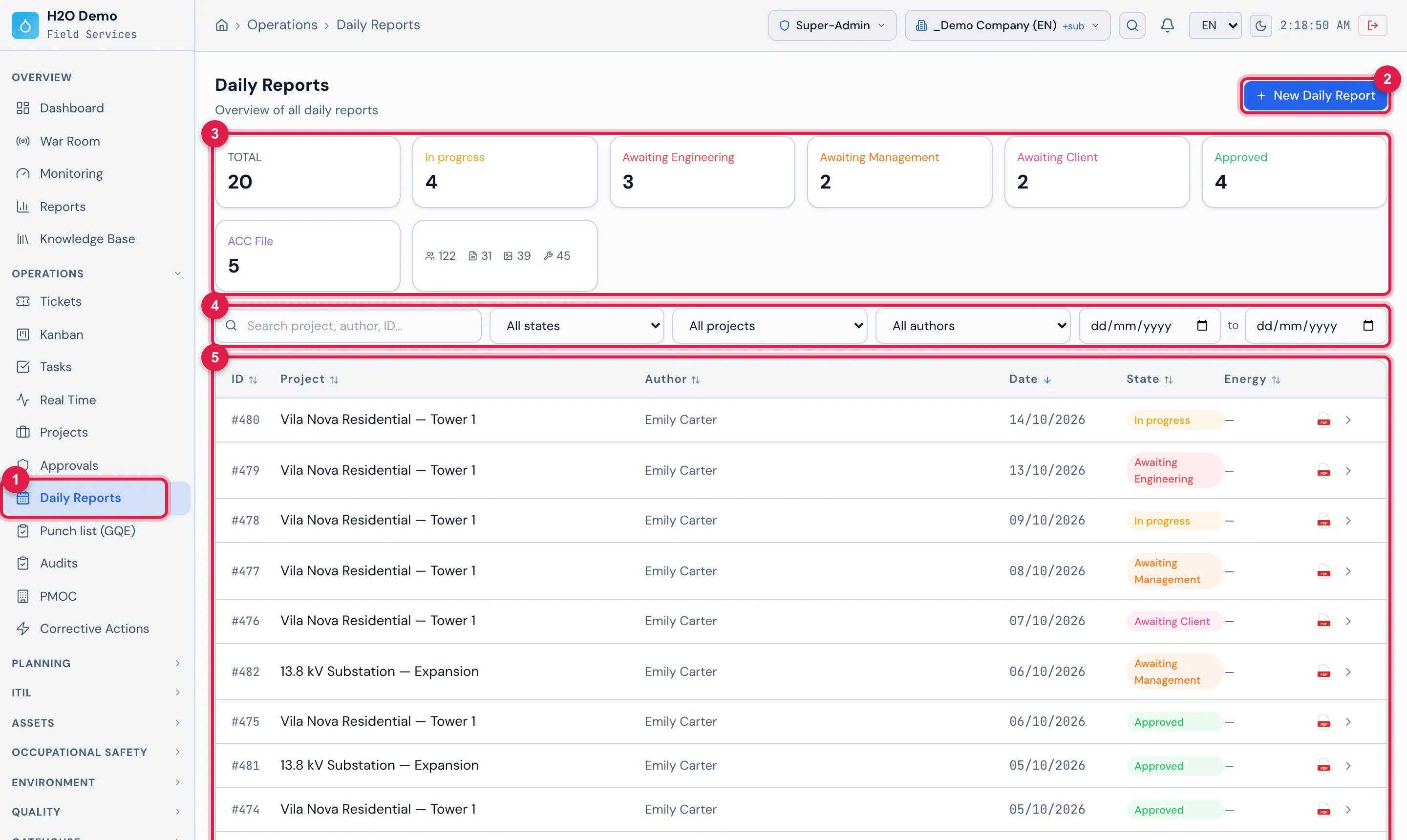The height and width of the screenshot is (840, 1407).
Task: Click the Operations breadcrumb link
Action: [x=282, y=25]
